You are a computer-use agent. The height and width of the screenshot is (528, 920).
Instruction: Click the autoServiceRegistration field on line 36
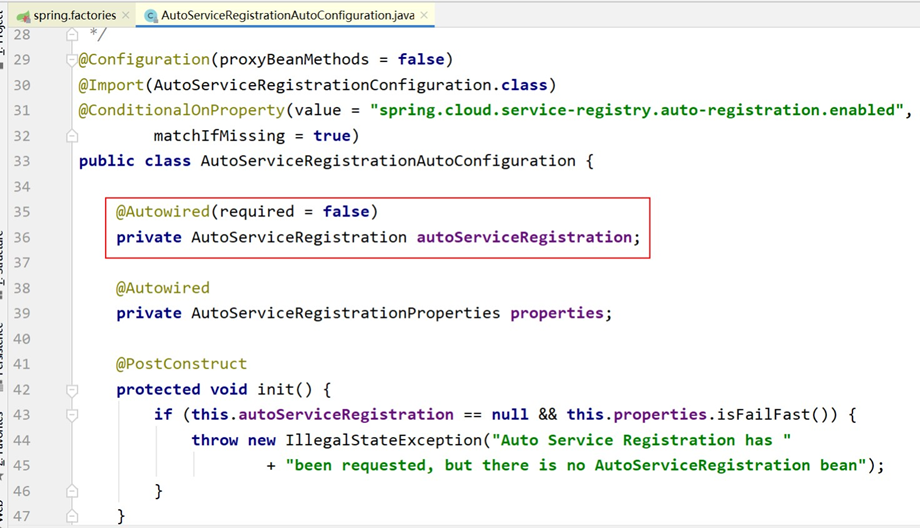(x=524, y=237)
